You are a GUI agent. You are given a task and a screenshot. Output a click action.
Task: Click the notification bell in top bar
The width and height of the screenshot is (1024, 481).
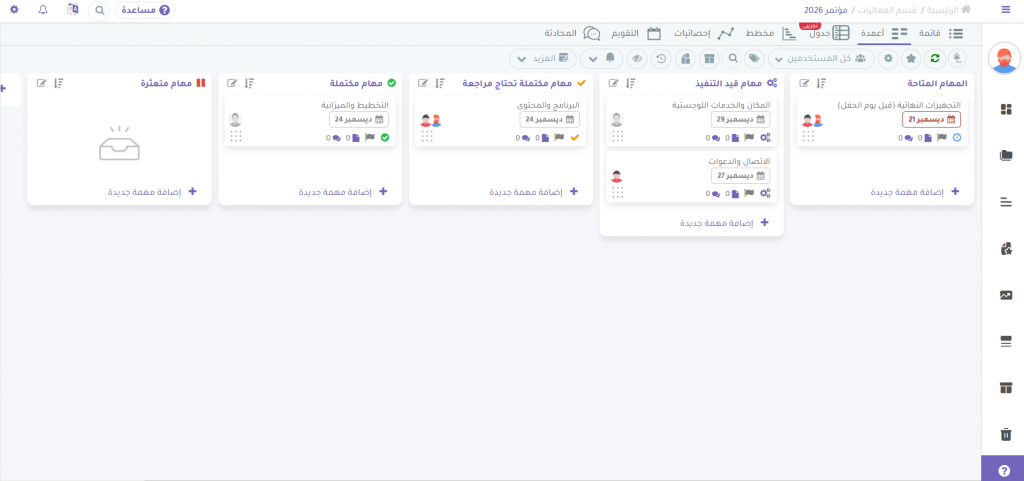click(x=43, y=10)
